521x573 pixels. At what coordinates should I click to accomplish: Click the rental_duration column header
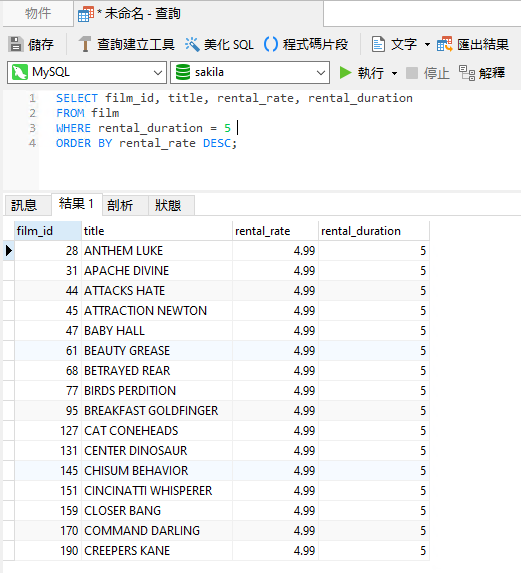coord(374,231)
